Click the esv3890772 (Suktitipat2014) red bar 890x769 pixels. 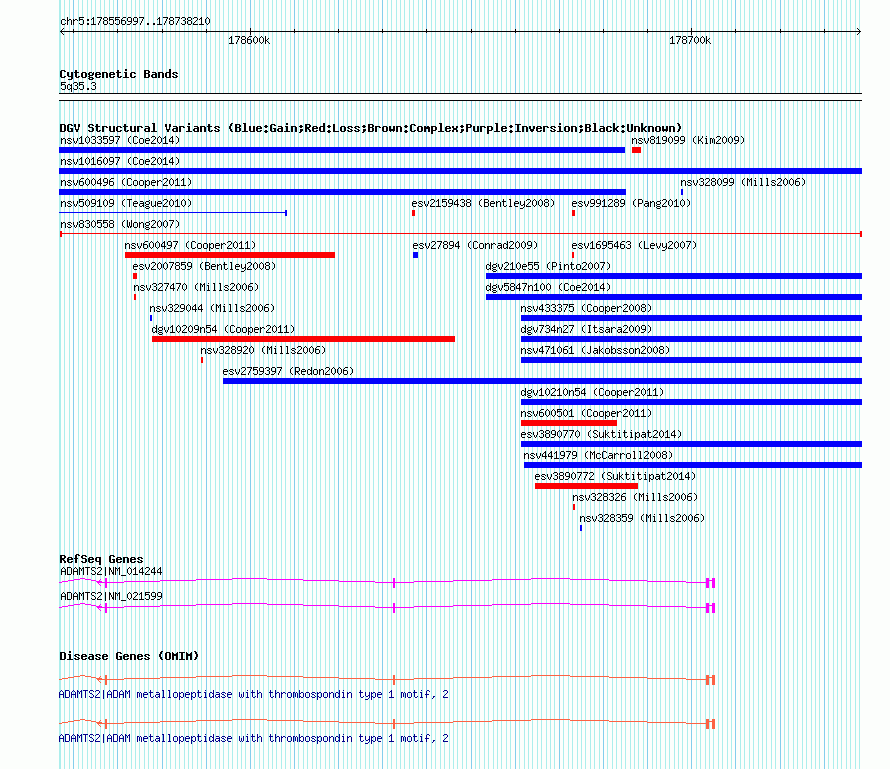pyautogui.click(x=586, y=486)
